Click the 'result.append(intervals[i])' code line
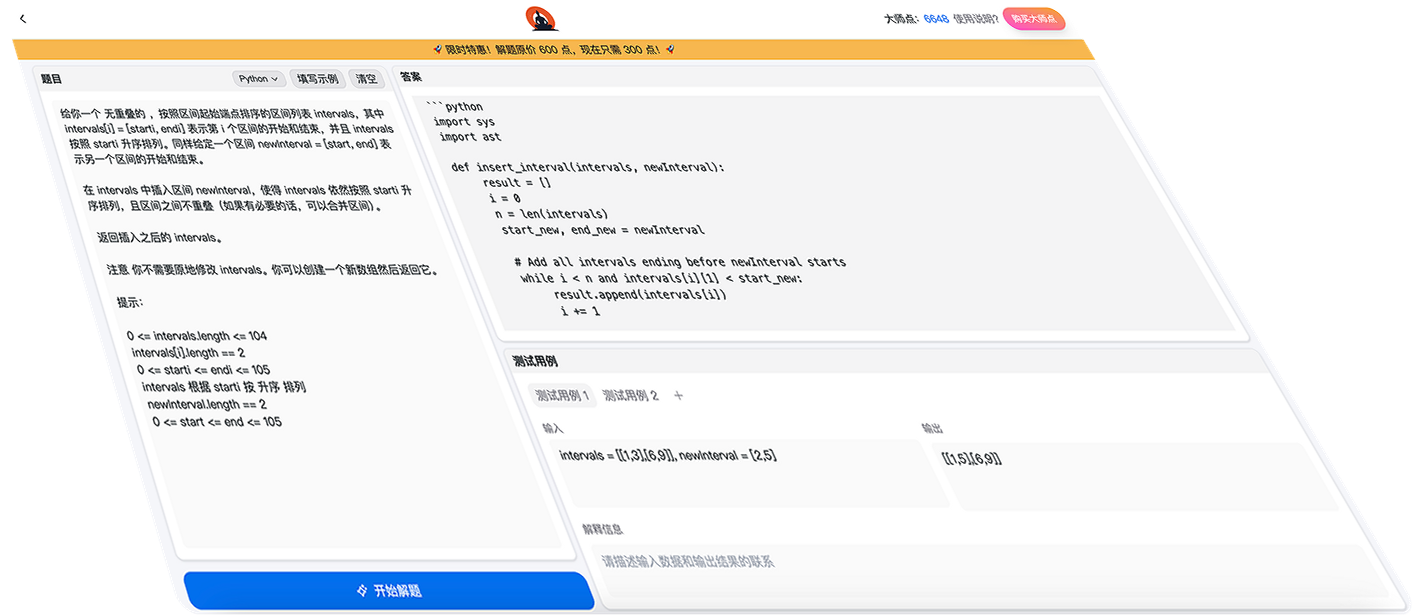The image size is (1421, 615). point(640,295)
